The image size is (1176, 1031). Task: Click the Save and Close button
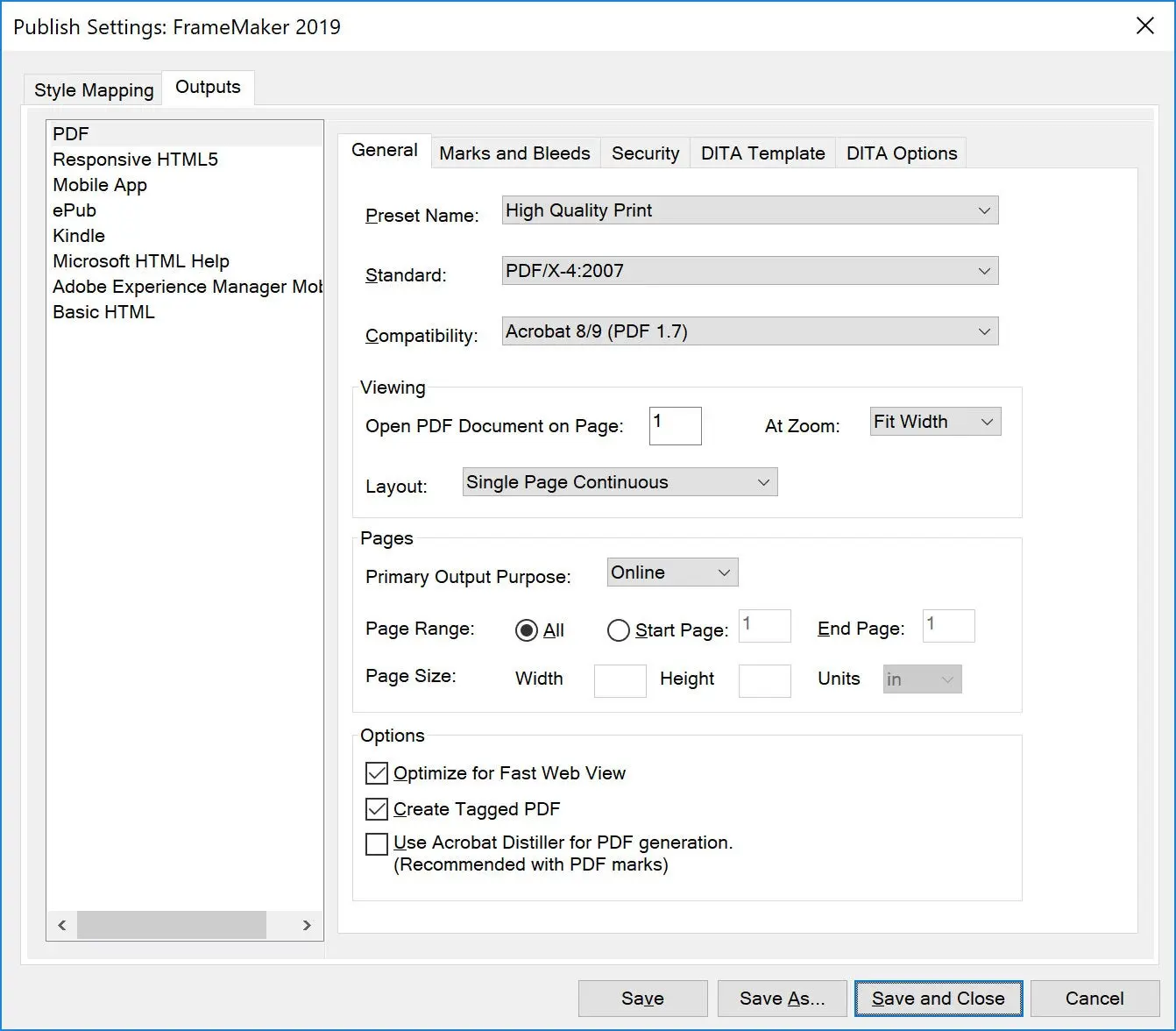[x=938, y=998]
